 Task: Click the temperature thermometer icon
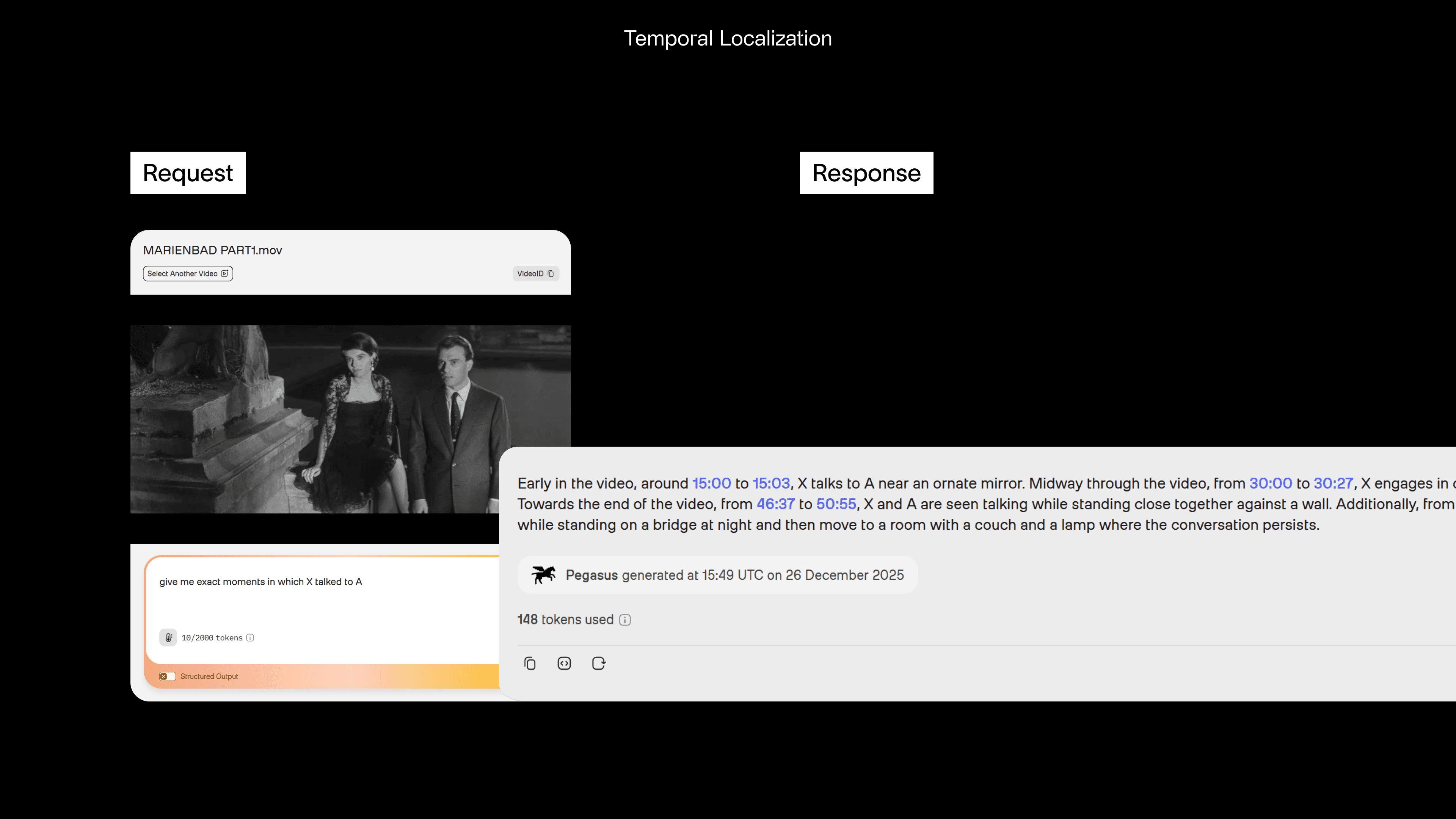pos(168,637)
